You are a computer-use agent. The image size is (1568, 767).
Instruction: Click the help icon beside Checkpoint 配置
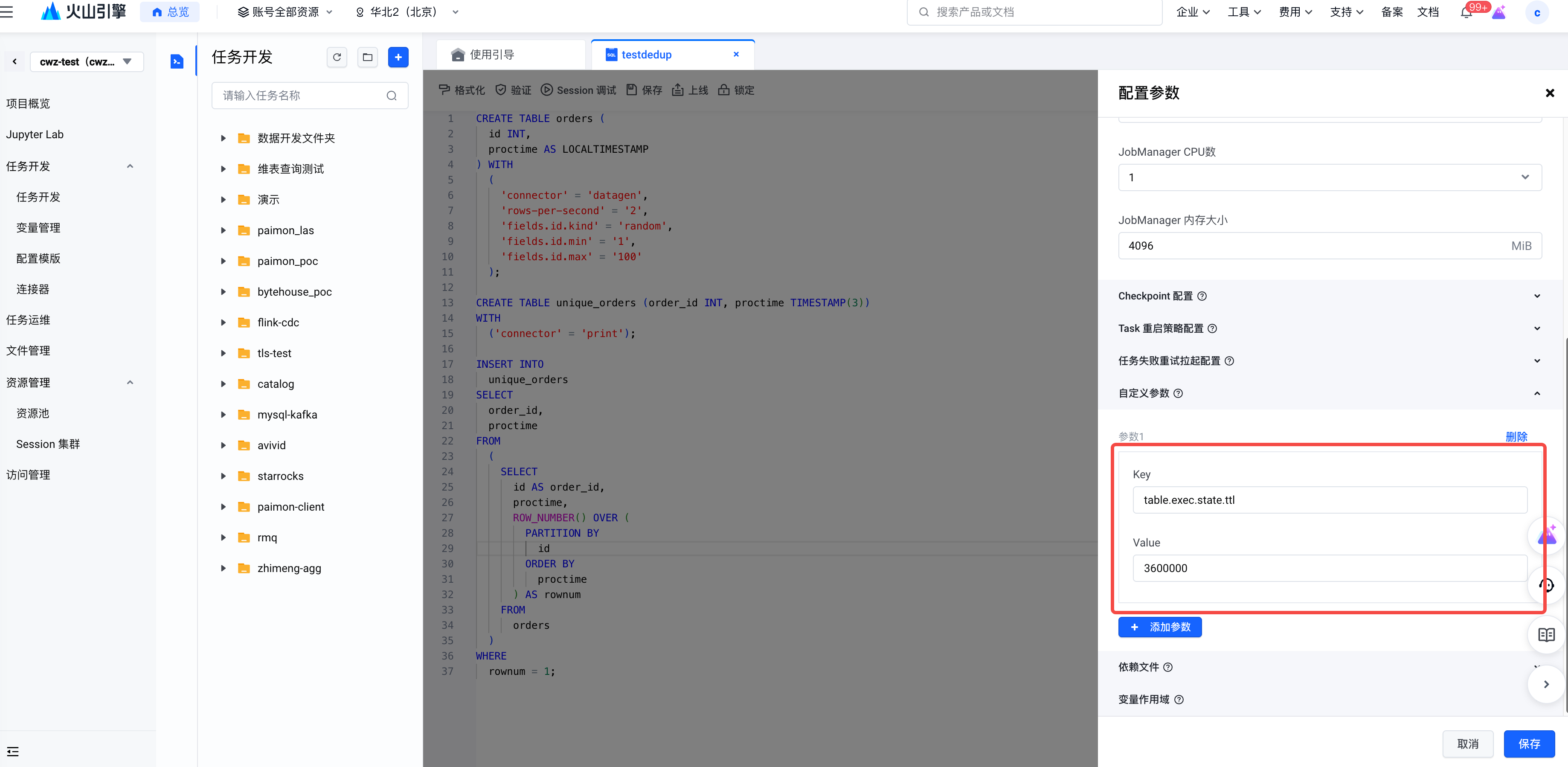(1202, 296)
